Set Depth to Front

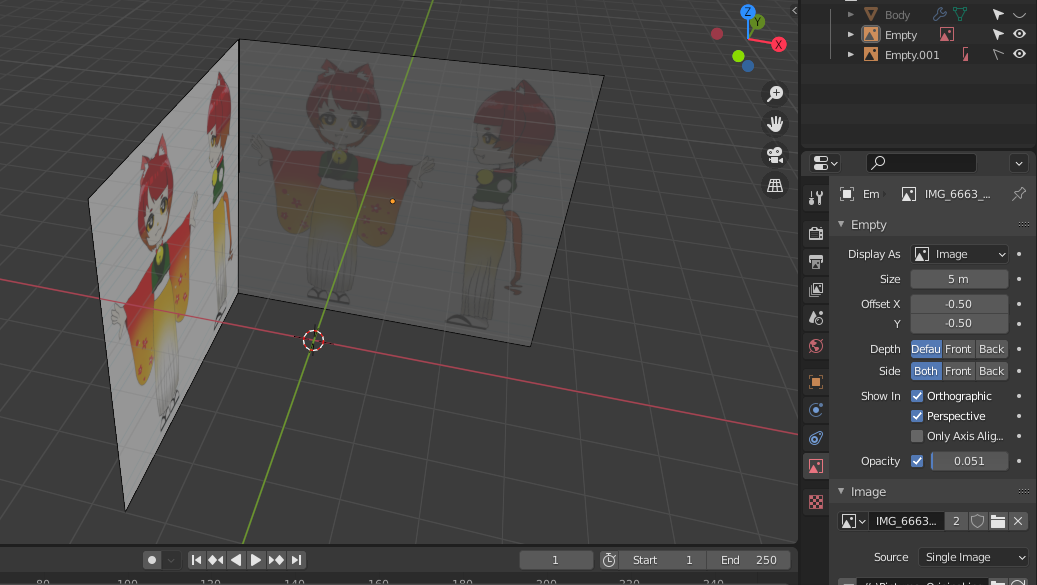pyautogui.click(x=958, y=349)
